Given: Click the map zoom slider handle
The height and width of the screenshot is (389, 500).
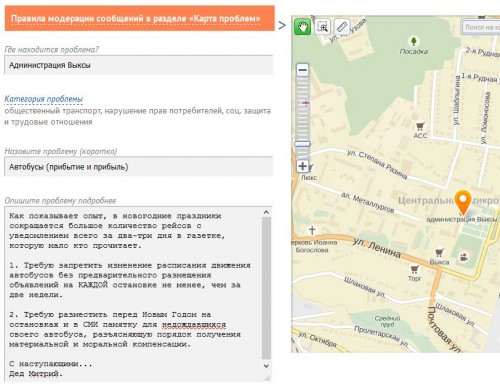Looking at the screenshot, I should click(303, 144).
